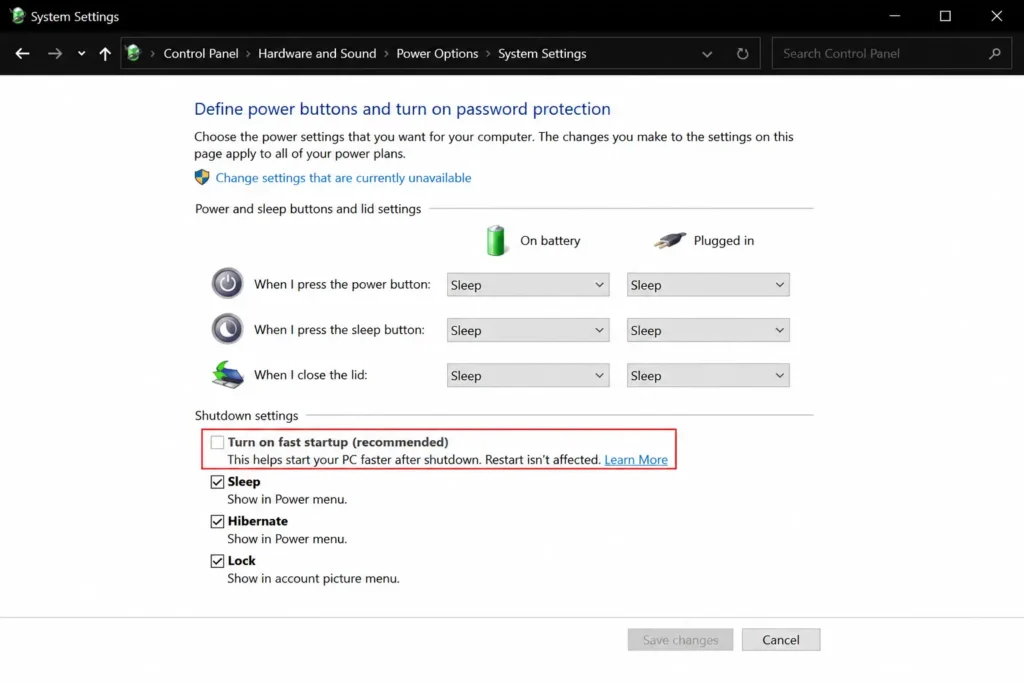Image resolution: width=1024 pixels, height=683 pixels.
Task: Click 'Show in account picture menu.' text
Action: tap(313, 579)
